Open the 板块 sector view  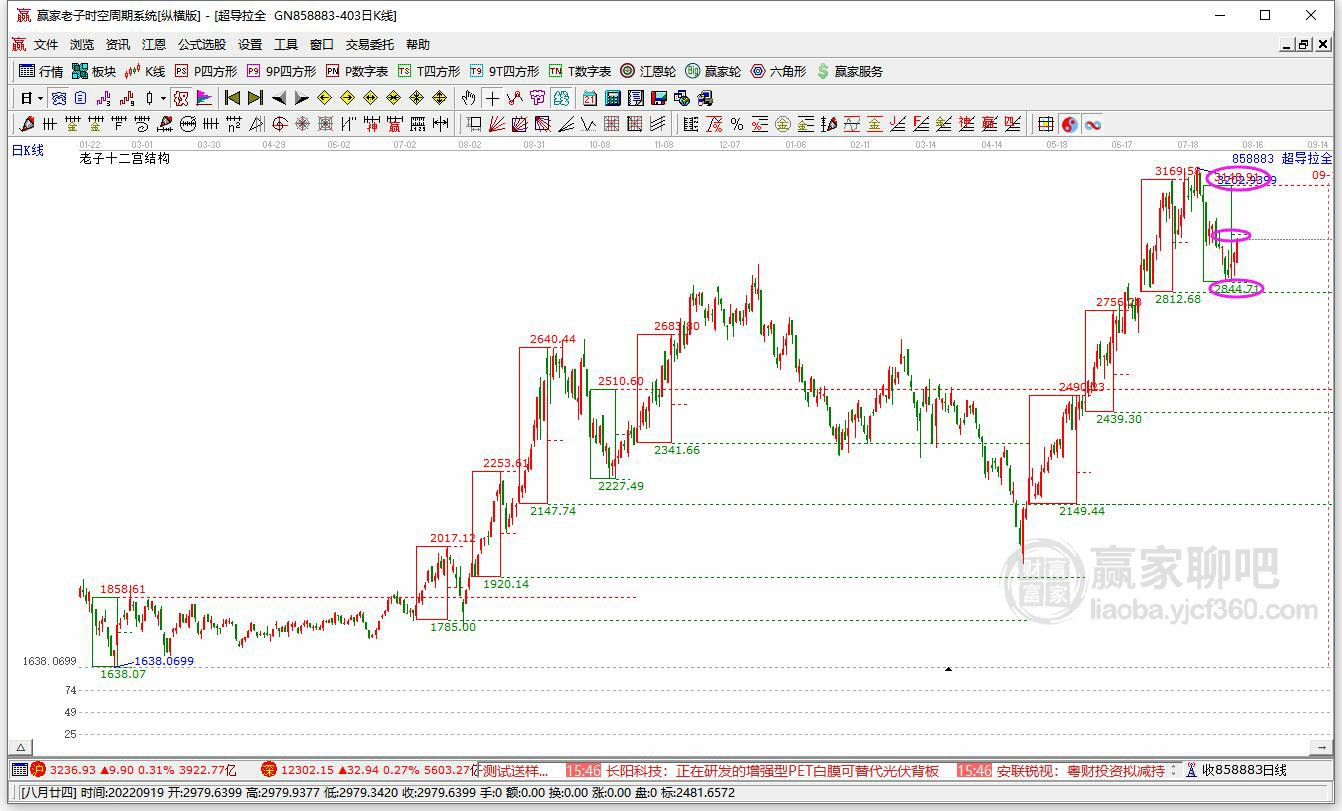coord(94,71)
